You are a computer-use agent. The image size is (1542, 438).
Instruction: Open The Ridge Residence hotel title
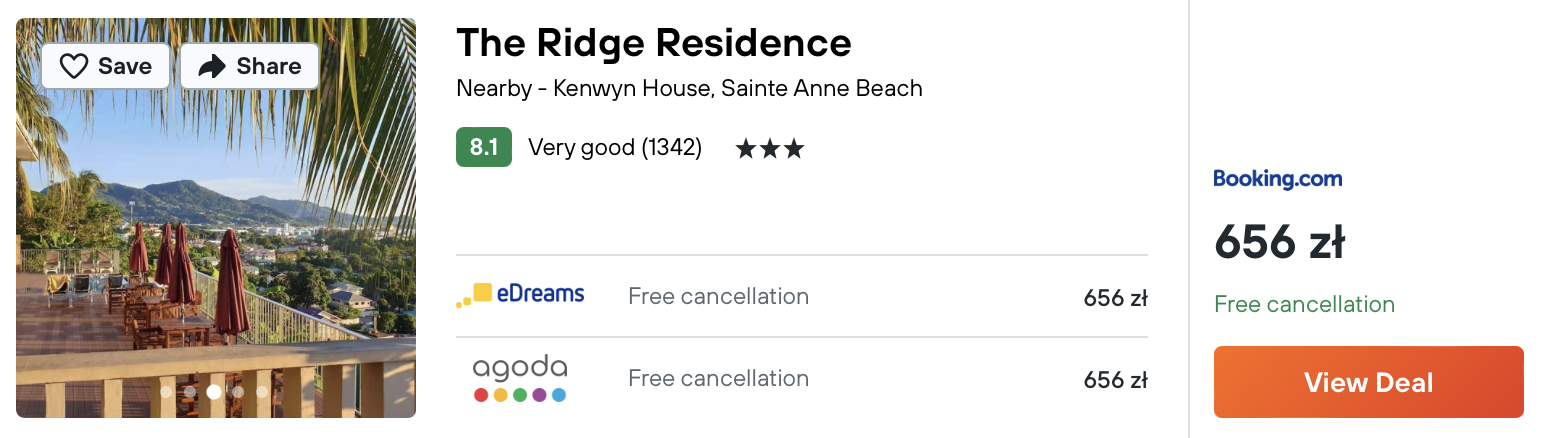coord(654,42)
